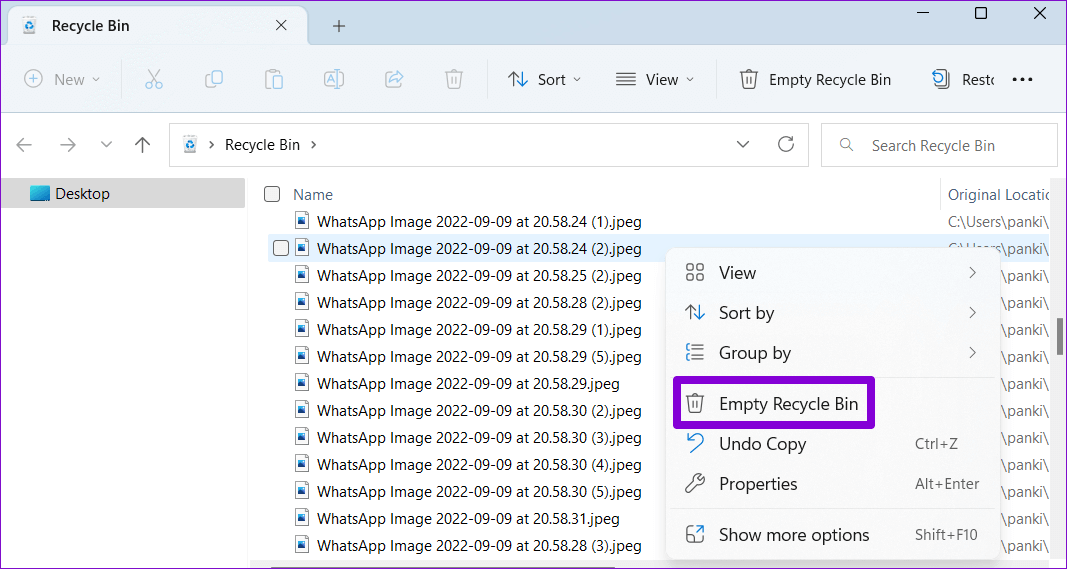Image resolution: width=1067 pixels, height=569 pixels.
Task: Select file 20.58.24 (1).jpeg
Action: (479, 221)
